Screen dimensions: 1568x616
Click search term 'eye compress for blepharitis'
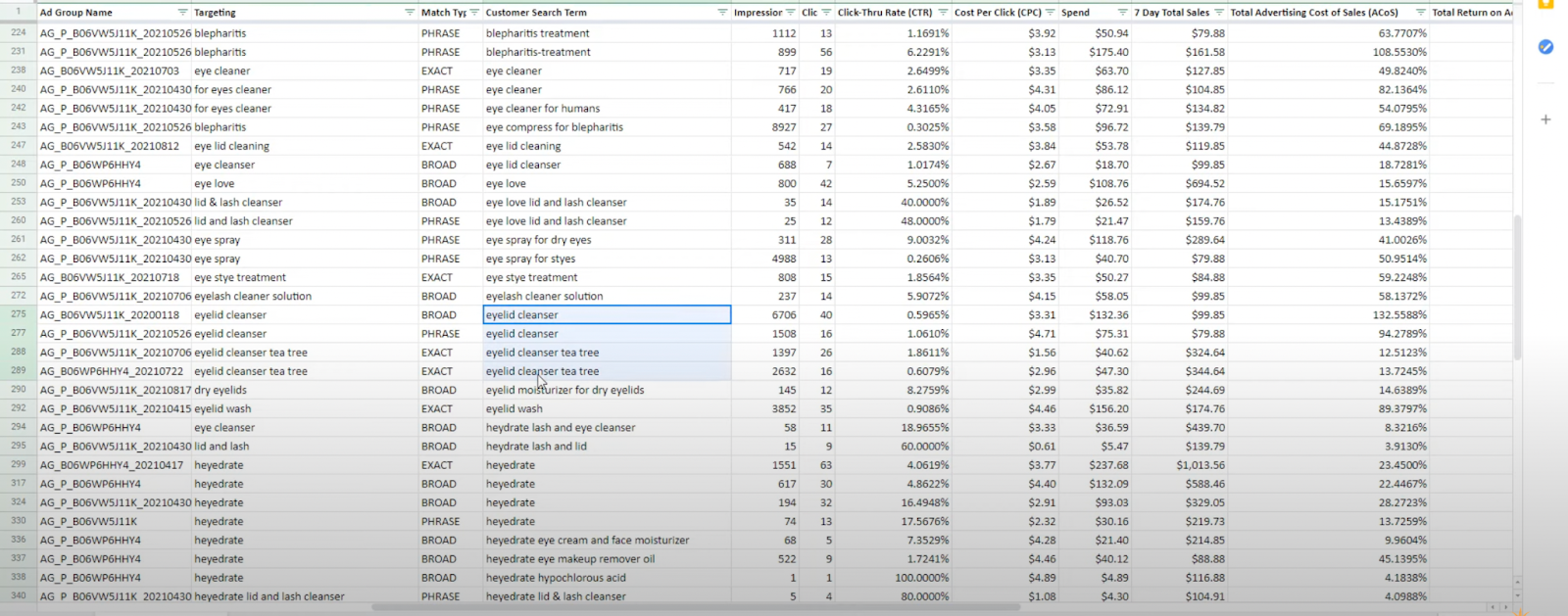555,127
